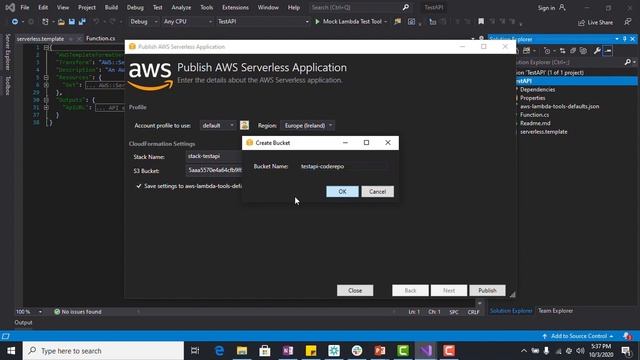This screenshot has height=360, width=640.
Task: Click Close in Publish AWS Serverless dialog
Action: [355, 290]
